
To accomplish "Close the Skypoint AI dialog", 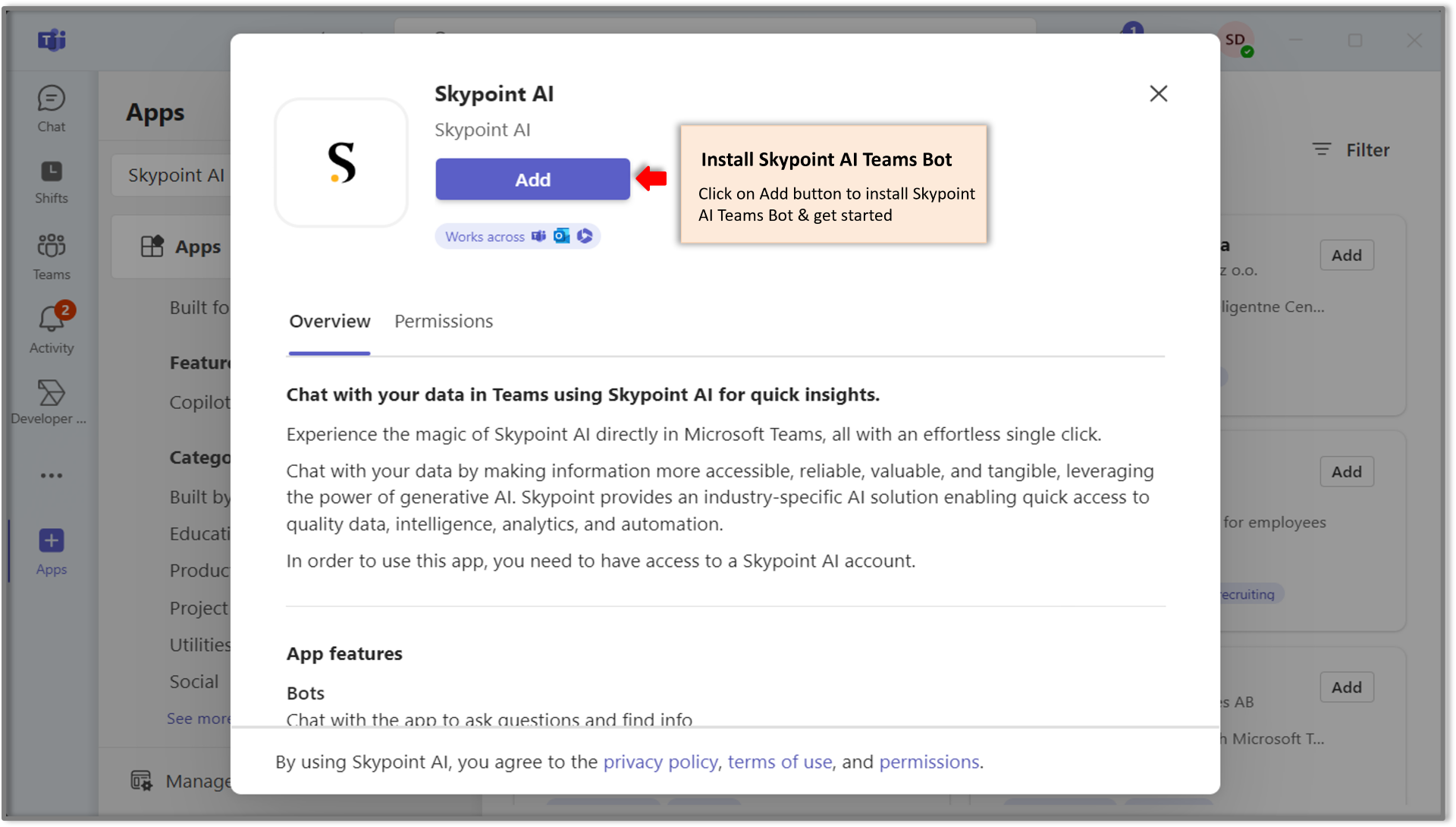I will (x=1158, y=94).
